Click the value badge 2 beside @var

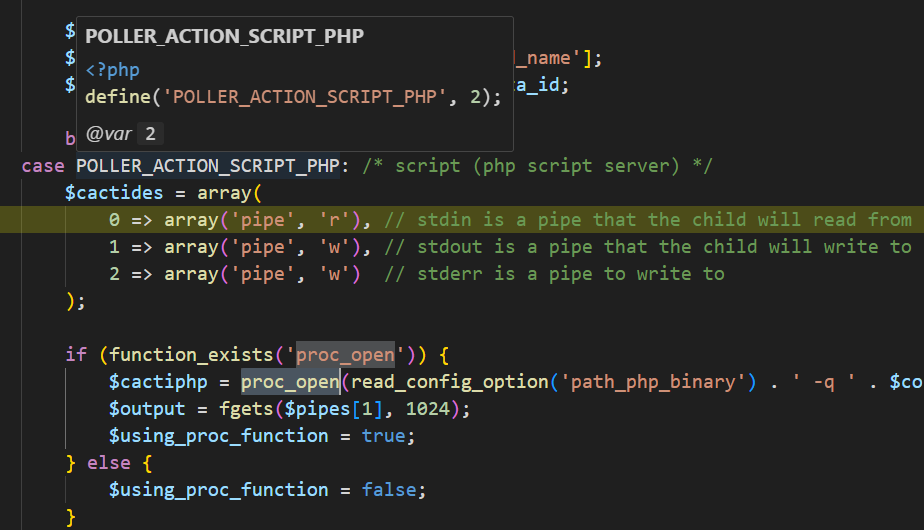[150, 134]
